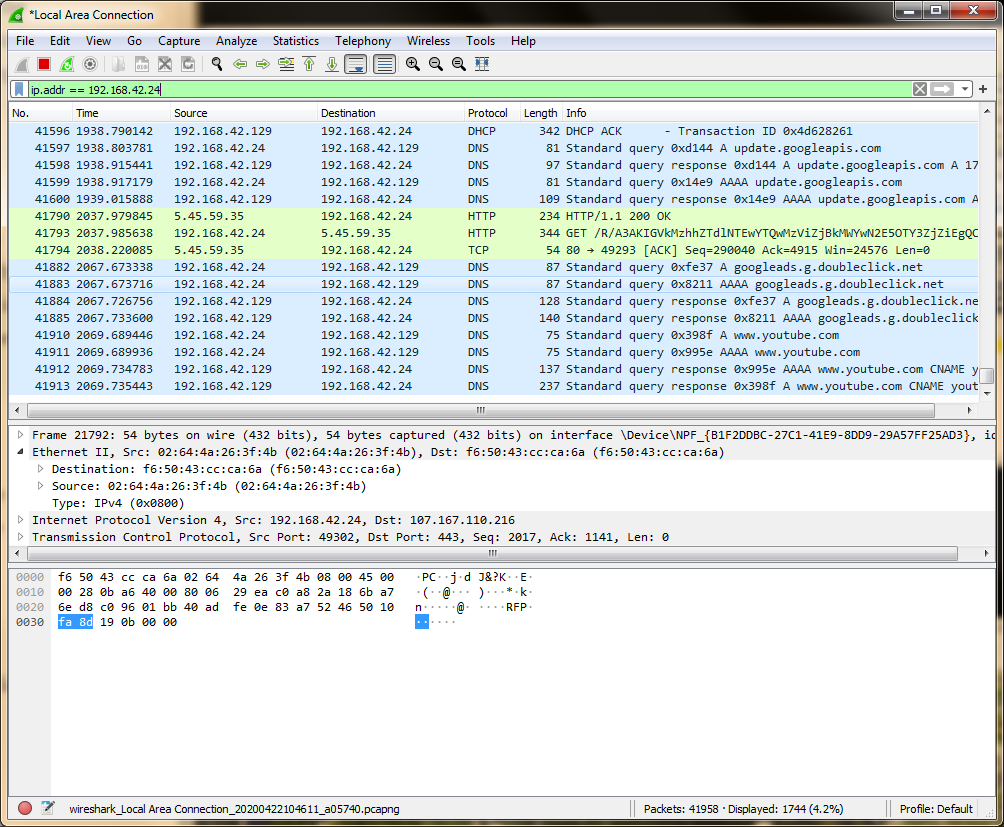Sort by Destination column header
Viewport: 1004px width, 827px height.
391,113
